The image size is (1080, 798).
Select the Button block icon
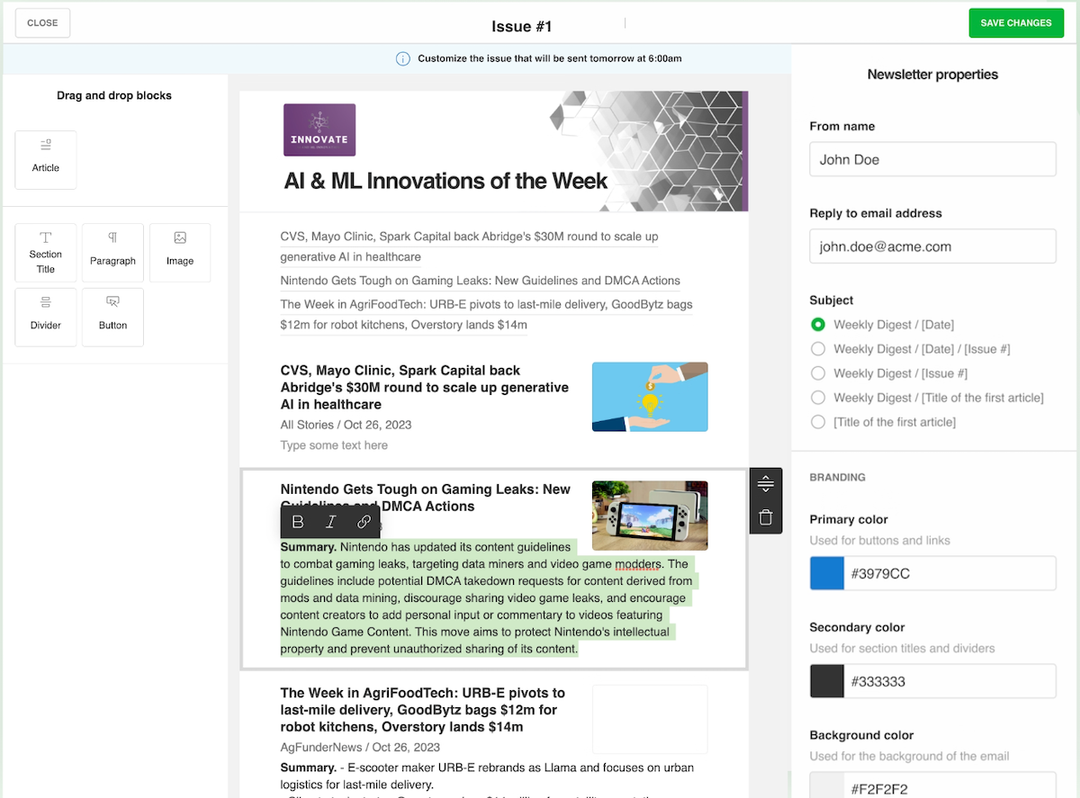(x=112, y=317)
